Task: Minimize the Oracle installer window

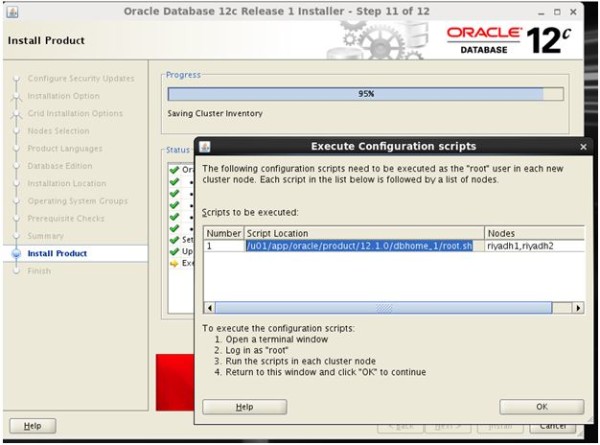Action: (x=541, y=13)
